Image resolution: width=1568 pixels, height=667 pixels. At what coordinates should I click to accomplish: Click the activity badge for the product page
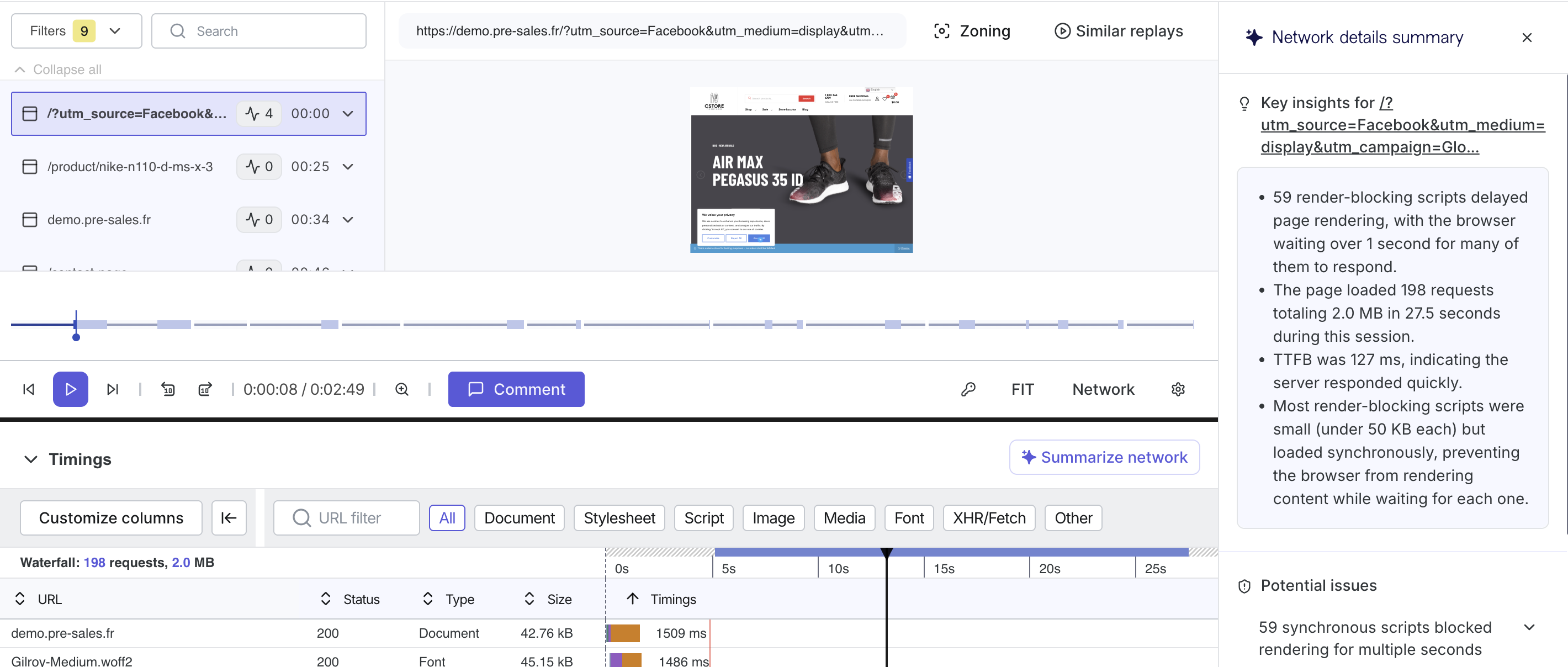point(259,167)
